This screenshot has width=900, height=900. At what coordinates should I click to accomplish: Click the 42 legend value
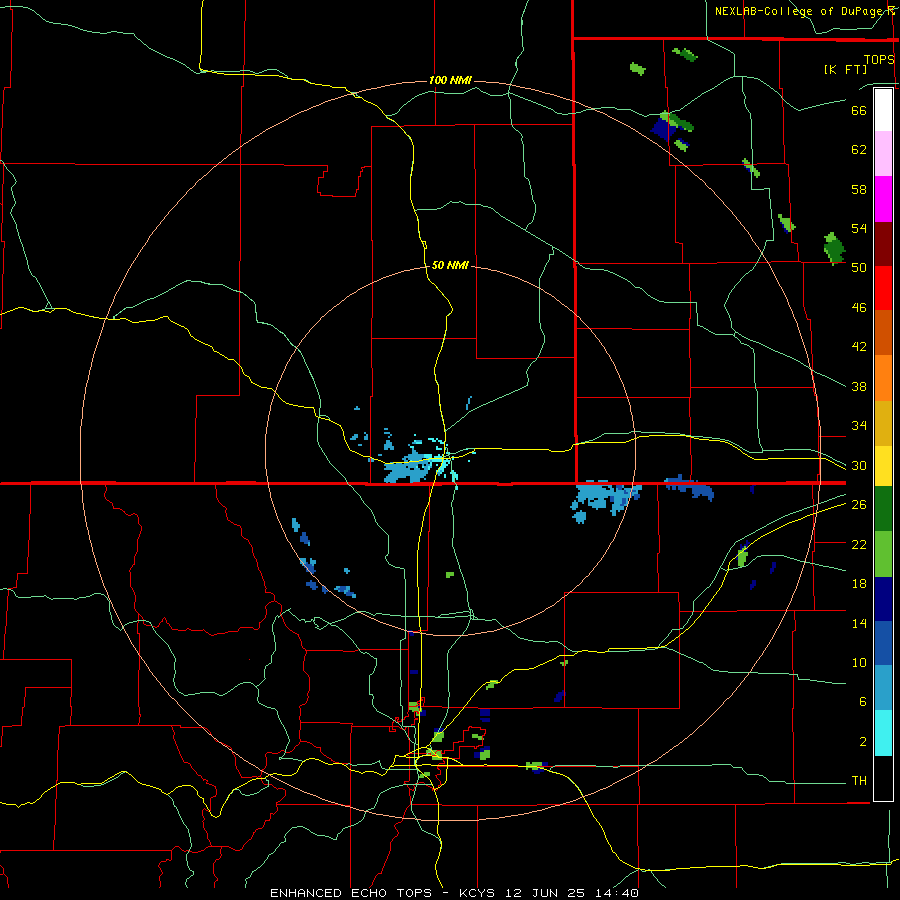[x=859, y=347]
